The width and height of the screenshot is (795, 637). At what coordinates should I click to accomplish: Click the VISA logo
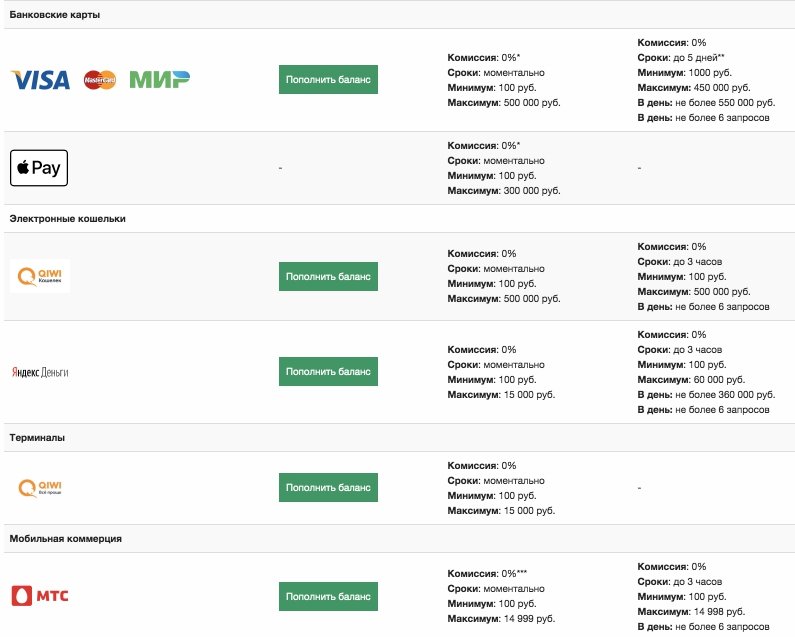tap(40, 80)
